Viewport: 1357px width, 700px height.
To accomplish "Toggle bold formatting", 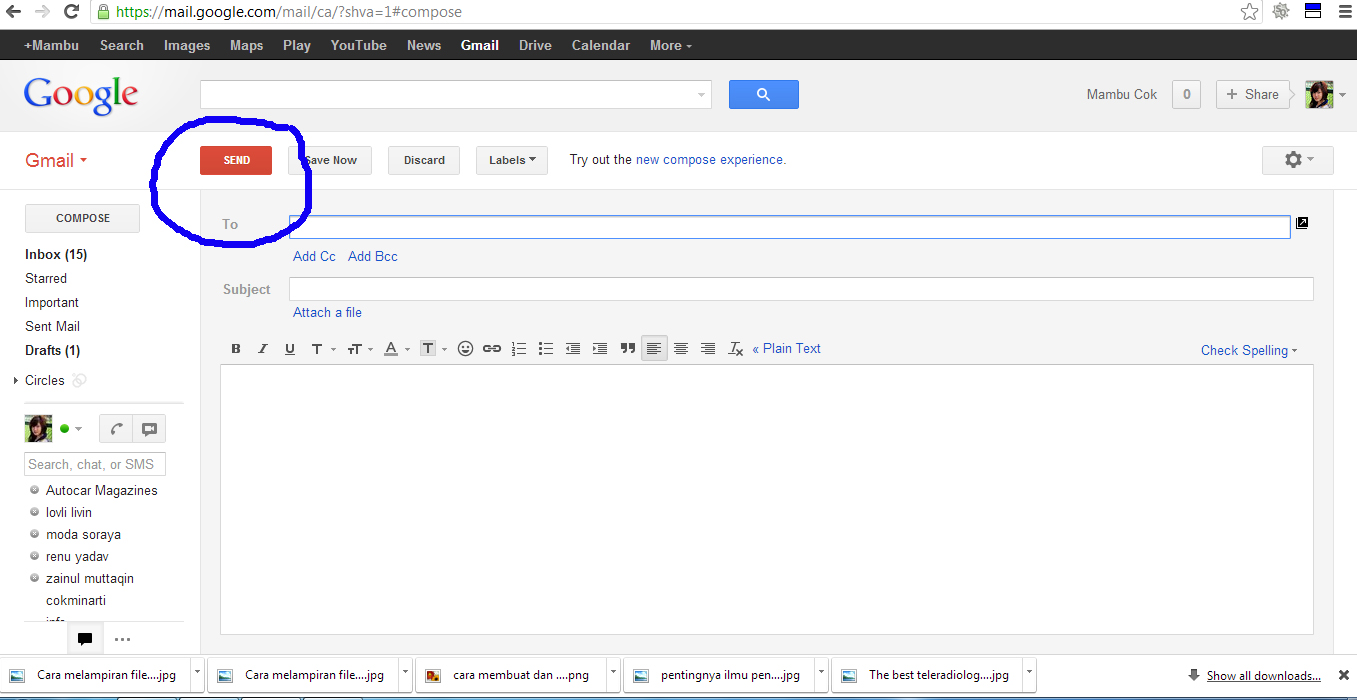I will pos(236,348).
